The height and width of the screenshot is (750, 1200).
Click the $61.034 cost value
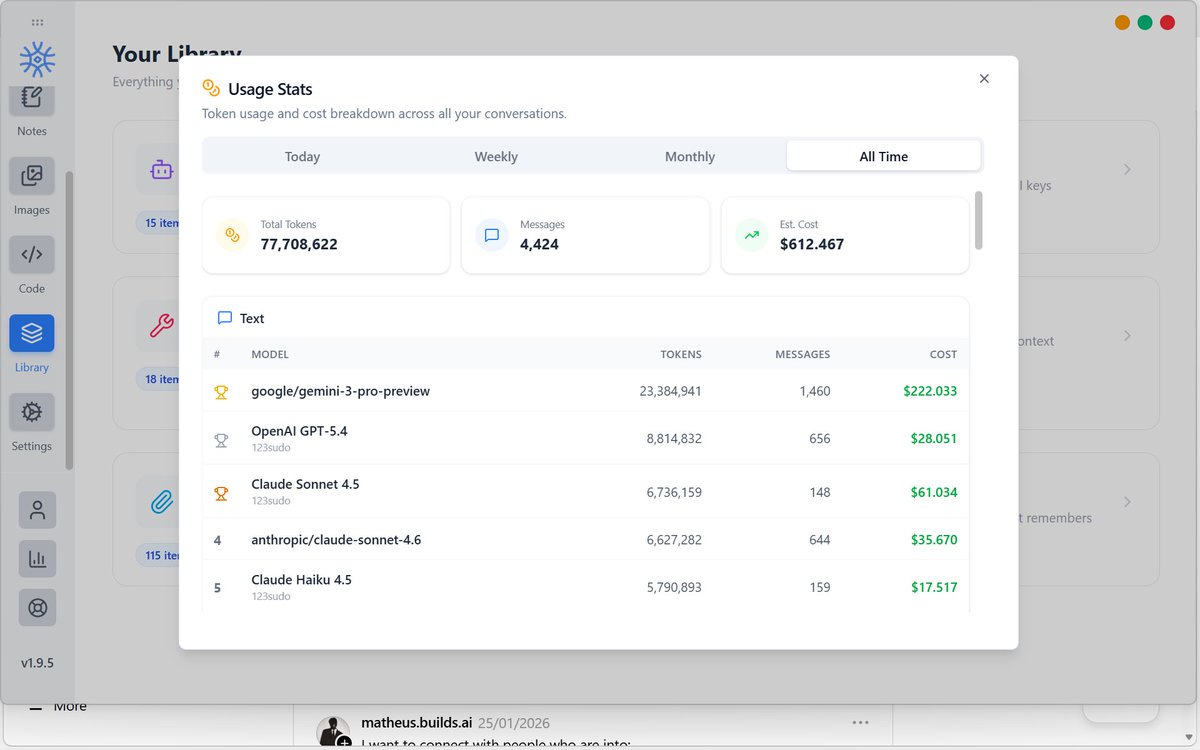tap(934, 492)
